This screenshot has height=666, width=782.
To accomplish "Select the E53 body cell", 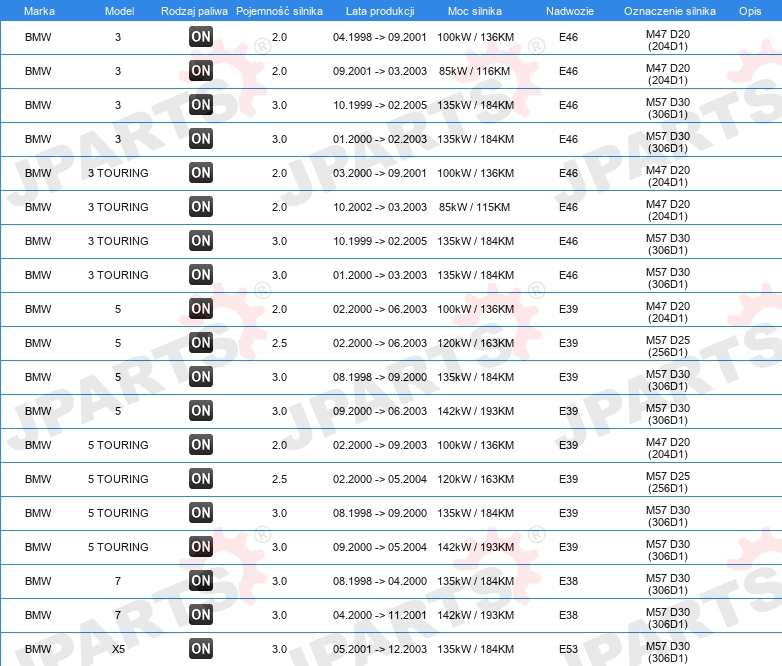I will pyautogui.click(x=569, y=649).
